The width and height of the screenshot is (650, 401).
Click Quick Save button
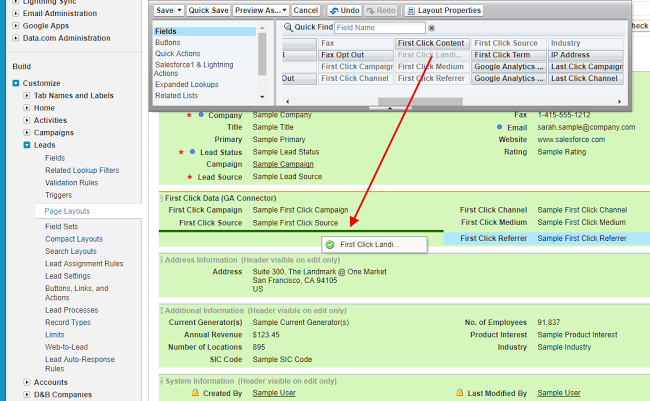point(208,10)
